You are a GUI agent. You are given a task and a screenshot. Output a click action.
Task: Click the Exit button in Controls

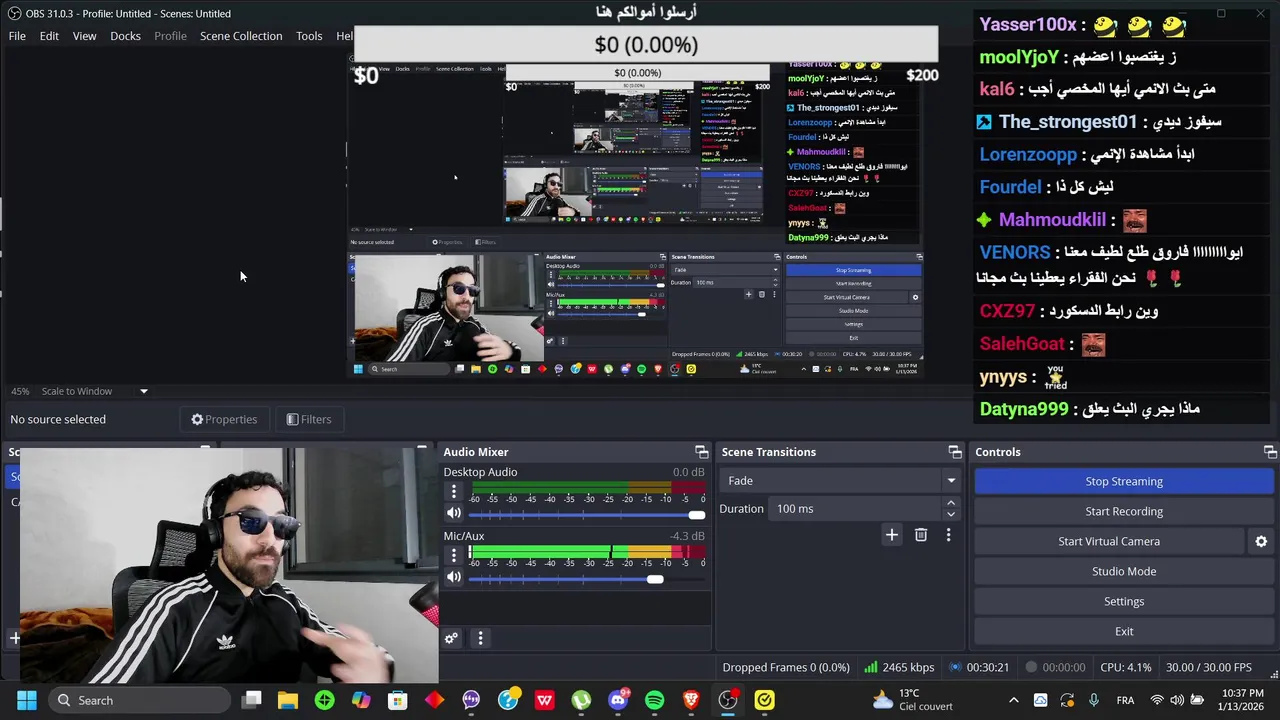click(1124, 631)
